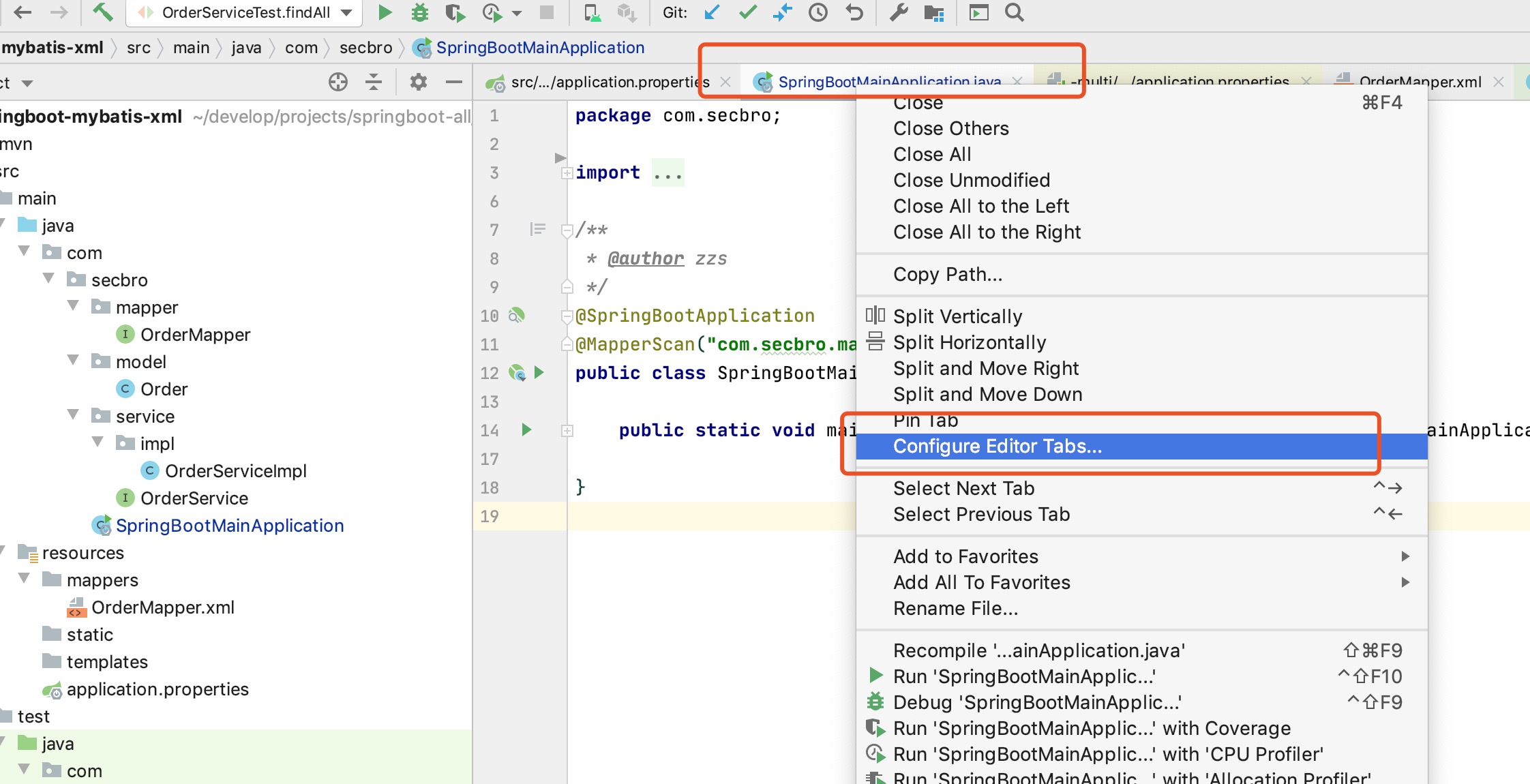Image resolution: width=1530 pixels, height=784 pixels.
Task: Click run gutter icon on line 12
Action: pyautogui.click(x=539, y=372)
